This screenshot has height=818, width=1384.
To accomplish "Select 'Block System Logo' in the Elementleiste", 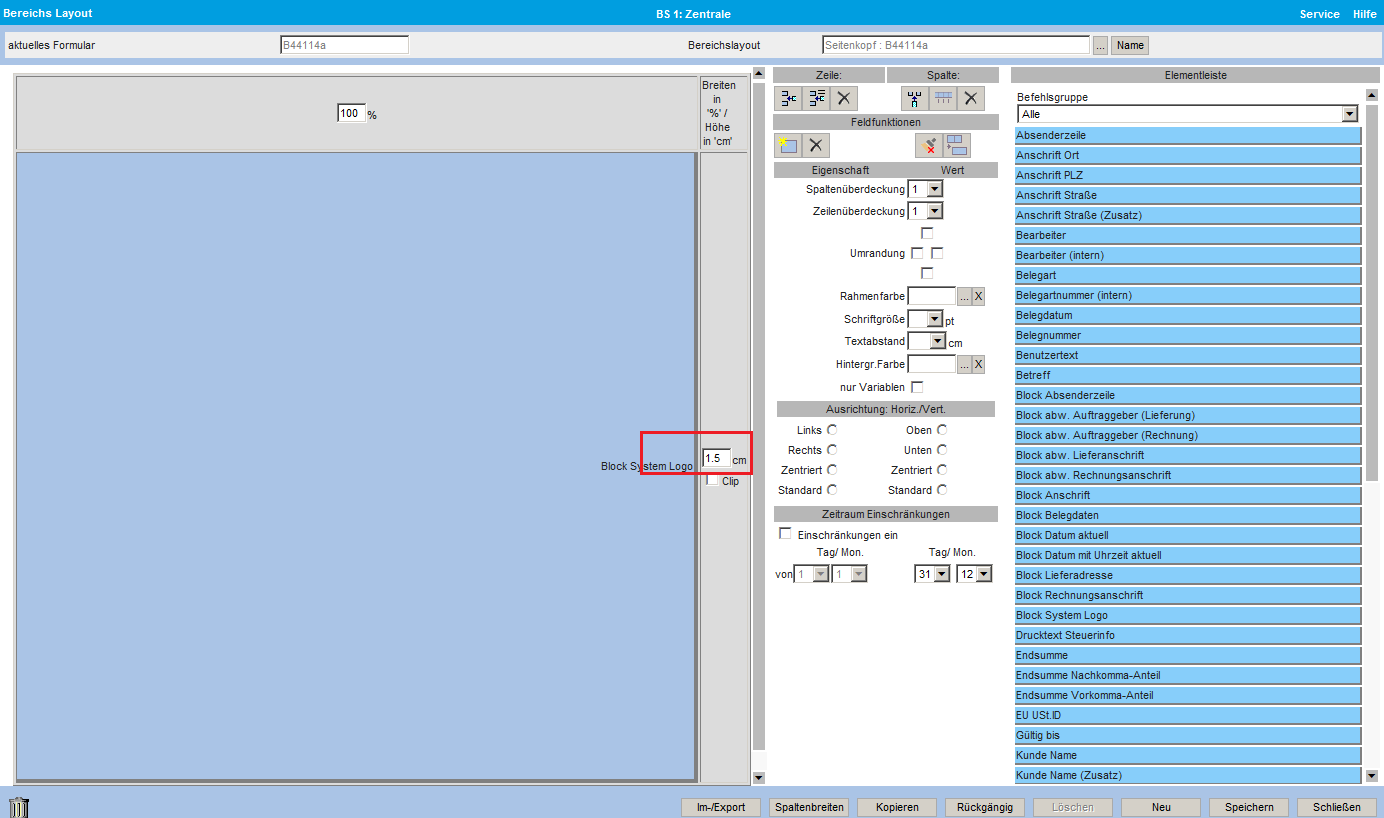I will (x=1187, y=615).
